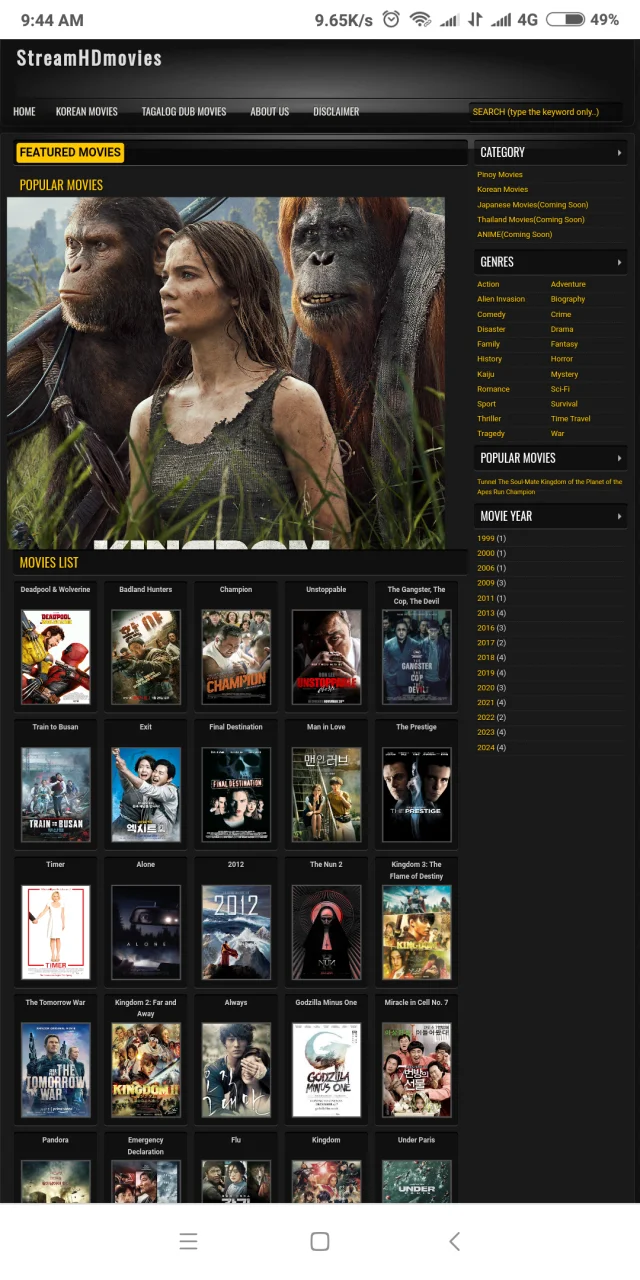This screenshot has height=1280, width=640.
Task: Open the KOREAN MOVIES menu item
Action: tap(87, 111)
